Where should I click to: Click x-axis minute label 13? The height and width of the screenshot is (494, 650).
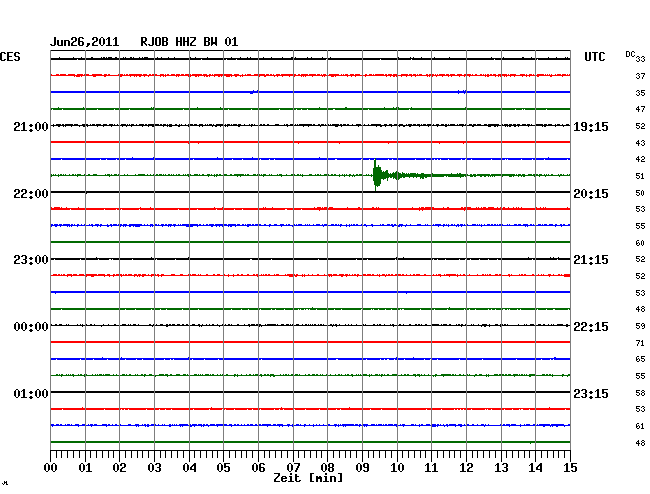[501, 467]
